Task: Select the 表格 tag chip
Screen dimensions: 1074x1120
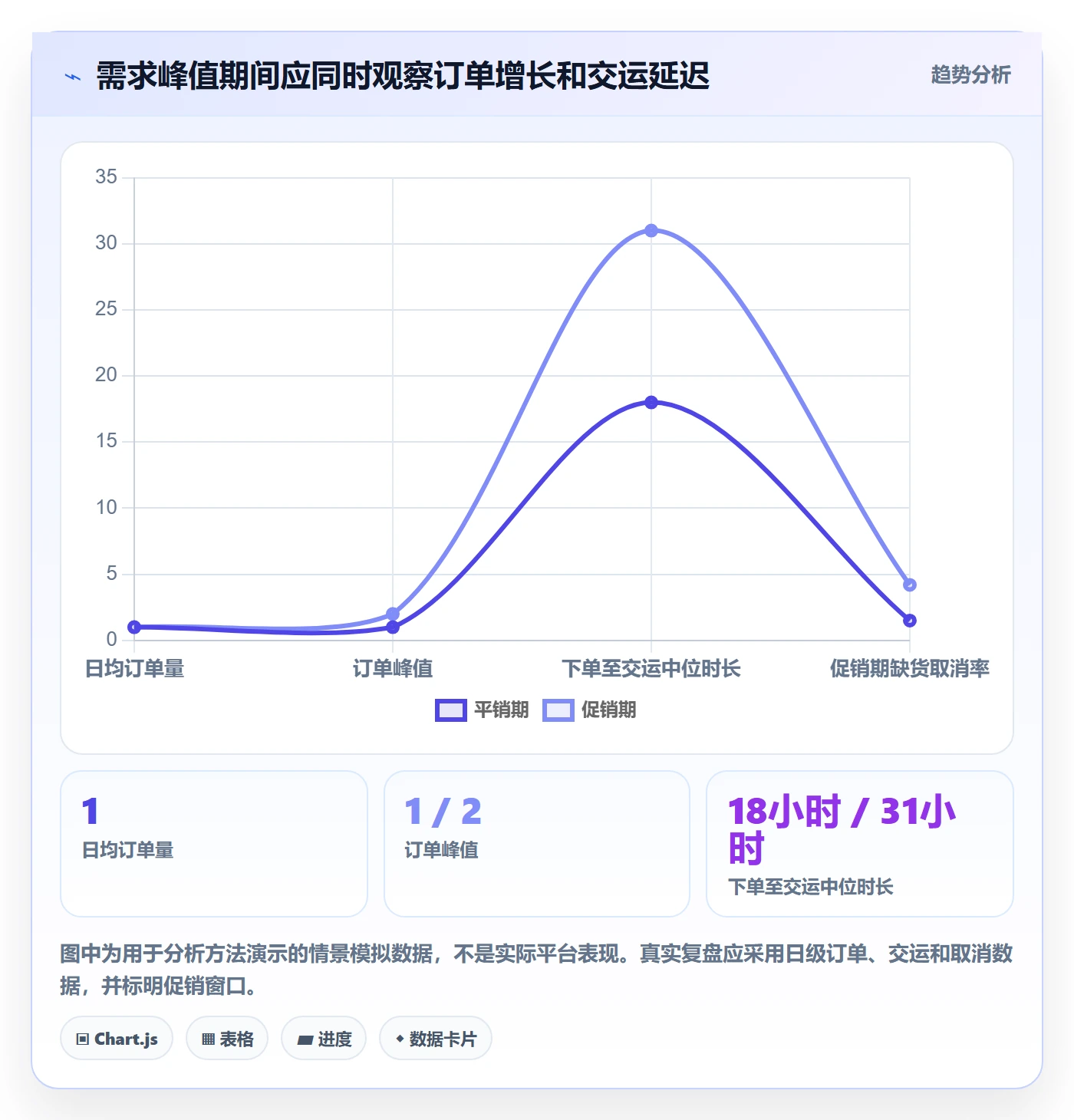Action: pos(227,1039)
